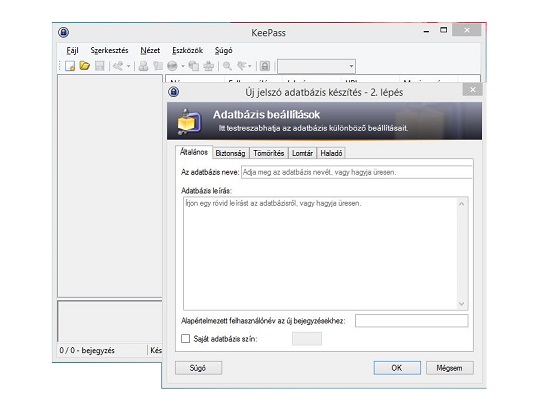Click the Add entry key icon
Image resolution: width=550 pixels, height=412 pixels.
click(x=118, y=66)
